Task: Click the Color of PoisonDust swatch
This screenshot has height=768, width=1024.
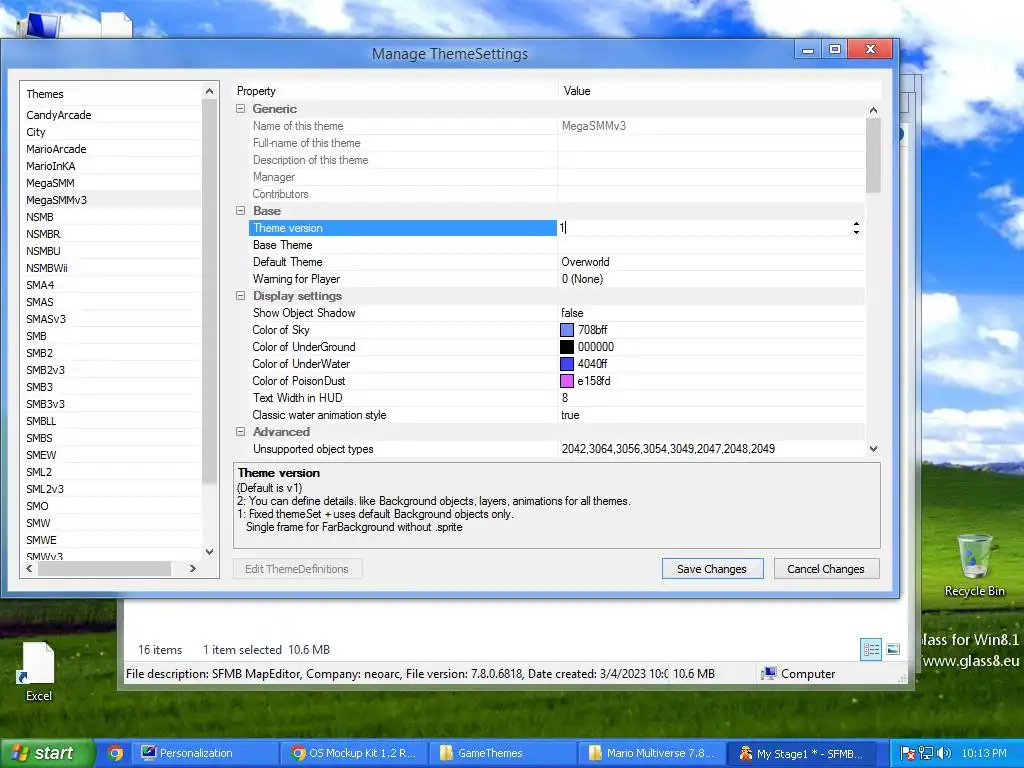Action: click(567, 381)
